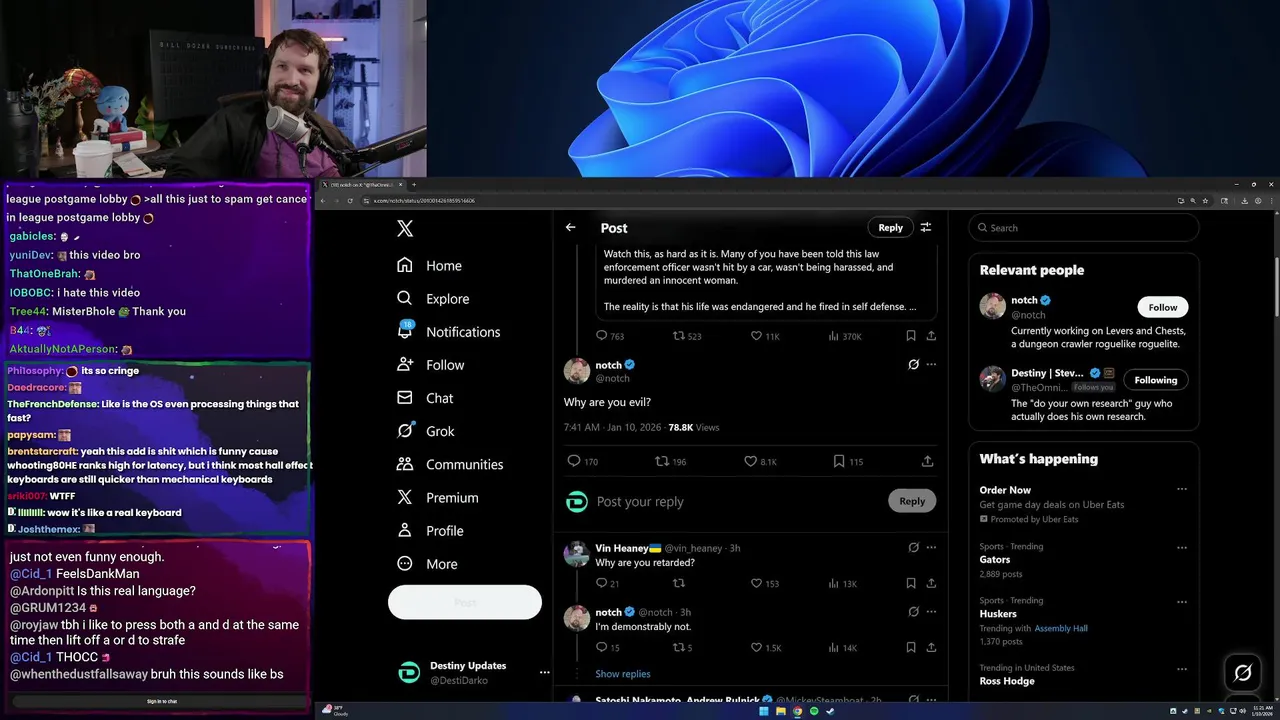This screenshot has width=1280, height=720.
Task: Click Grok icon on notch's reply
Action: pyautogui.click(x=913, y=612)
